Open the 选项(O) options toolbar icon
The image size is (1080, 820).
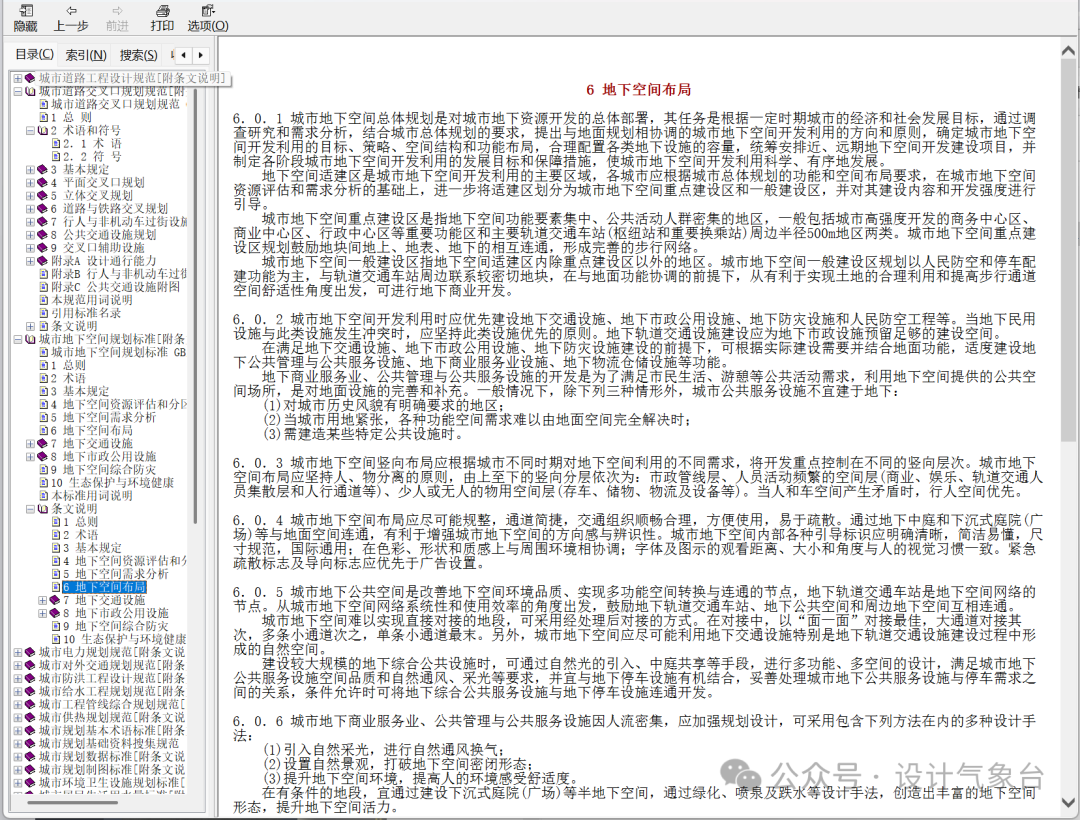208,11
